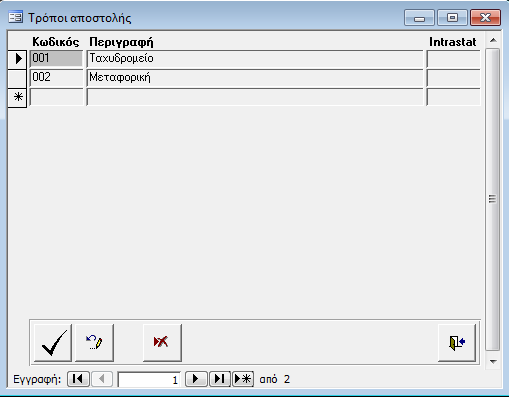This screenshot has width=509, height=397.
Task: Select row selector of record 001
Action: click(17, 59)
